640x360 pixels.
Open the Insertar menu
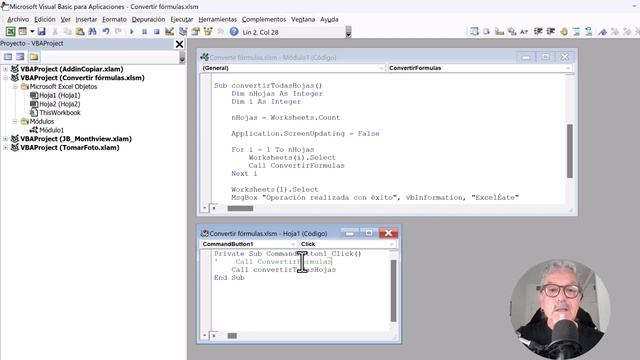[86, 19]
